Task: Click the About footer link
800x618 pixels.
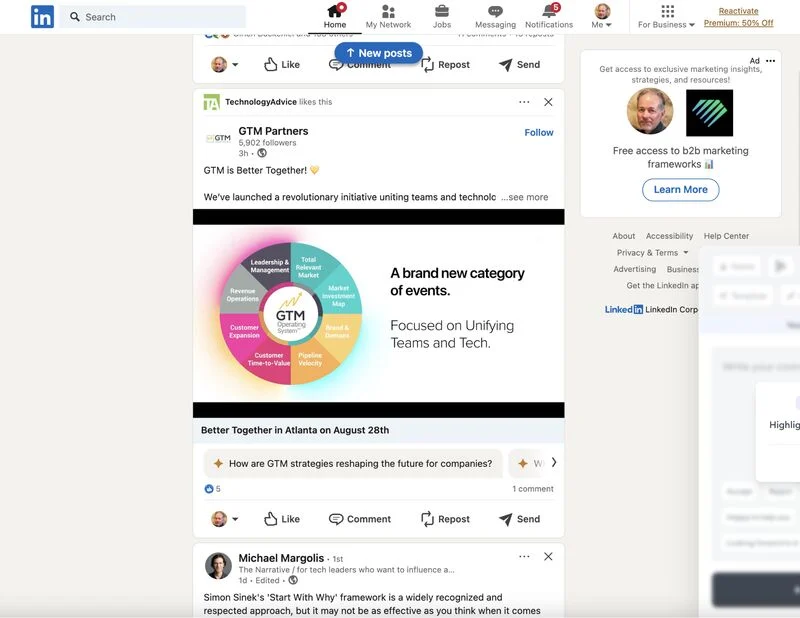Action: 624,236
